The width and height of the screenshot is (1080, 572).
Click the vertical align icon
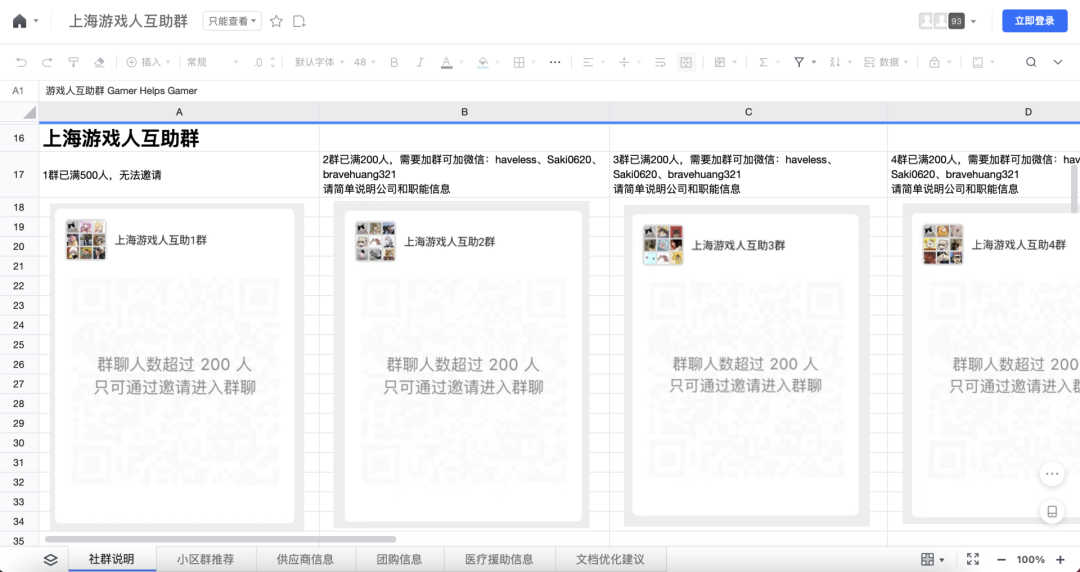[x=624, y=62]
